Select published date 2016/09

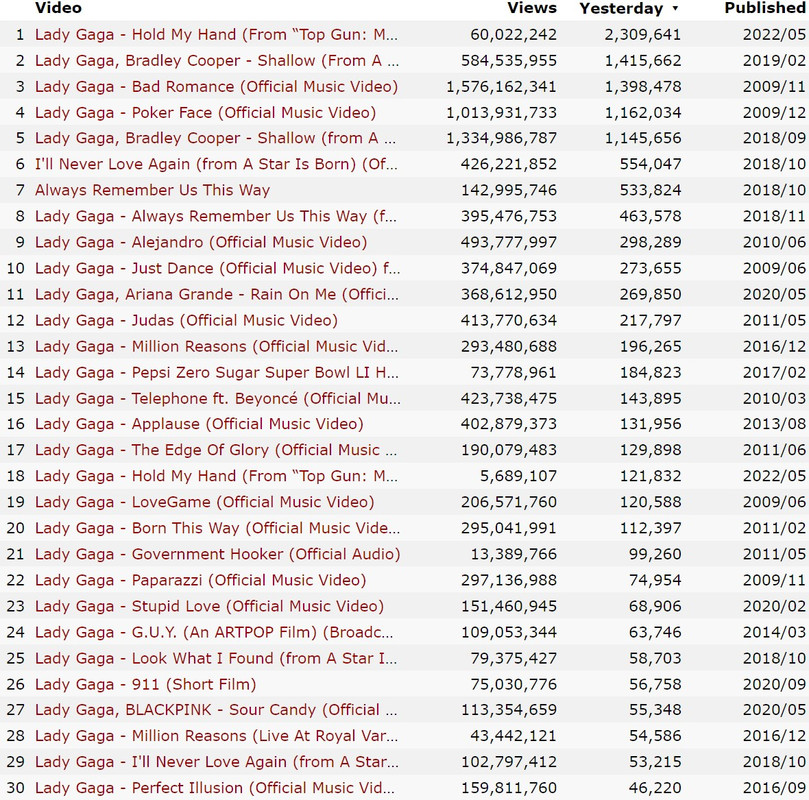[774, 788]
